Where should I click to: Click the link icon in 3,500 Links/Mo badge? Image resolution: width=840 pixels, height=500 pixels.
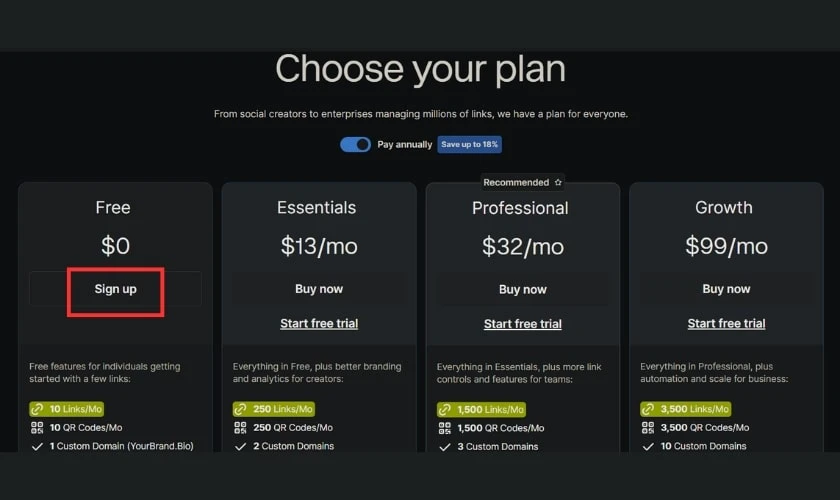[648, 409]
